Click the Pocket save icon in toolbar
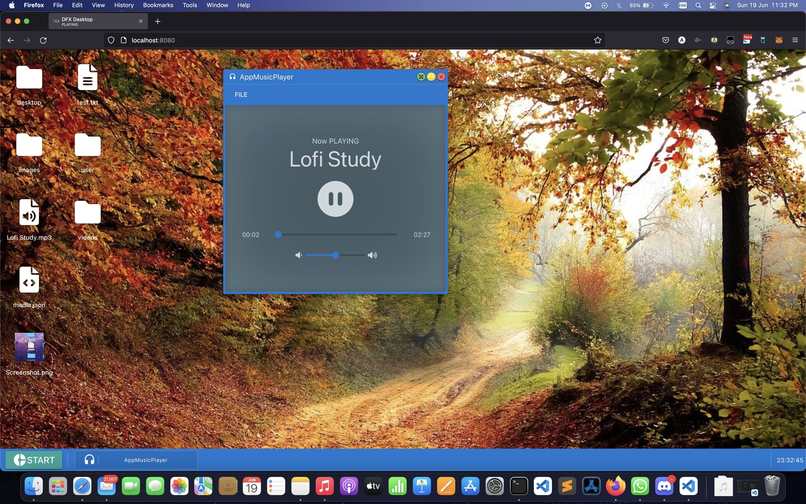806x504 pixels. coord(666,40)
